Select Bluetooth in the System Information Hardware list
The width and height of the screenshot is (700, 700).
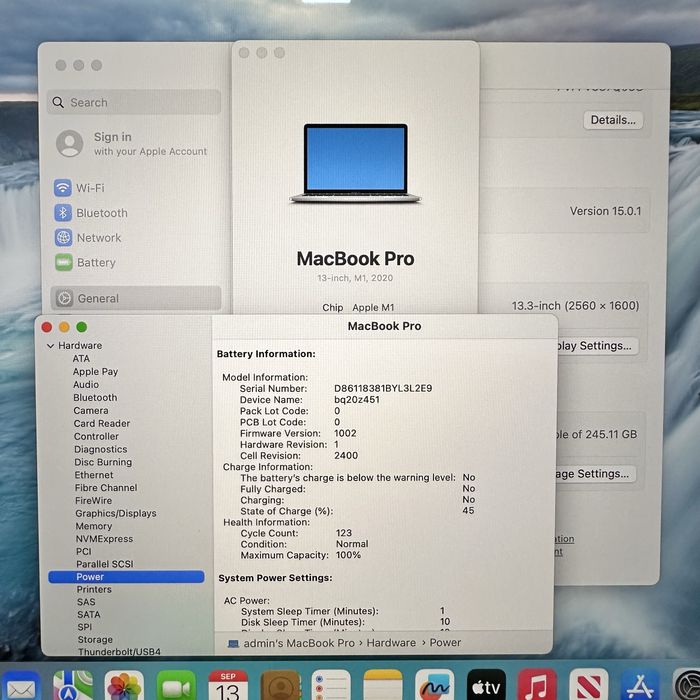pyautogui.click(x=96, y=397)
